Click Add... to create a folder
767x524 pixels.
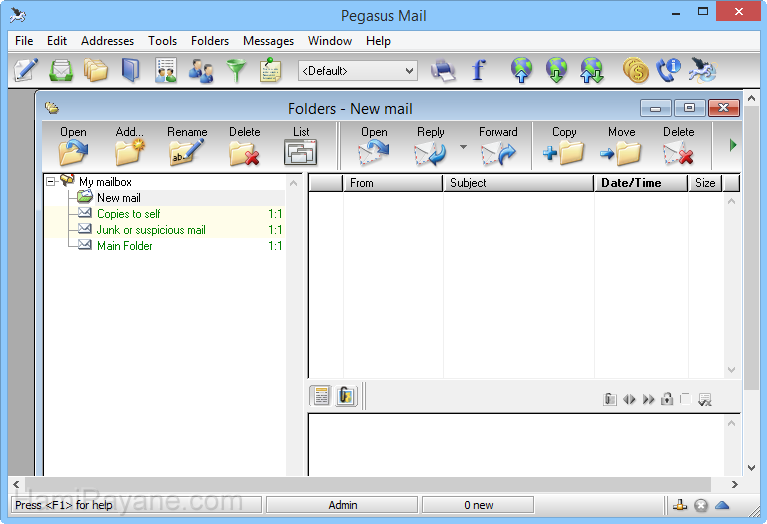(x=130, y=146)
